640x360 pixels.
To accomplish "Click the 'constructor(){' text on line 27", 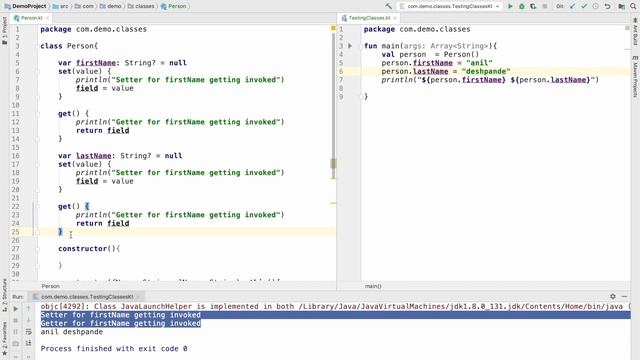I will click(89, 249).
